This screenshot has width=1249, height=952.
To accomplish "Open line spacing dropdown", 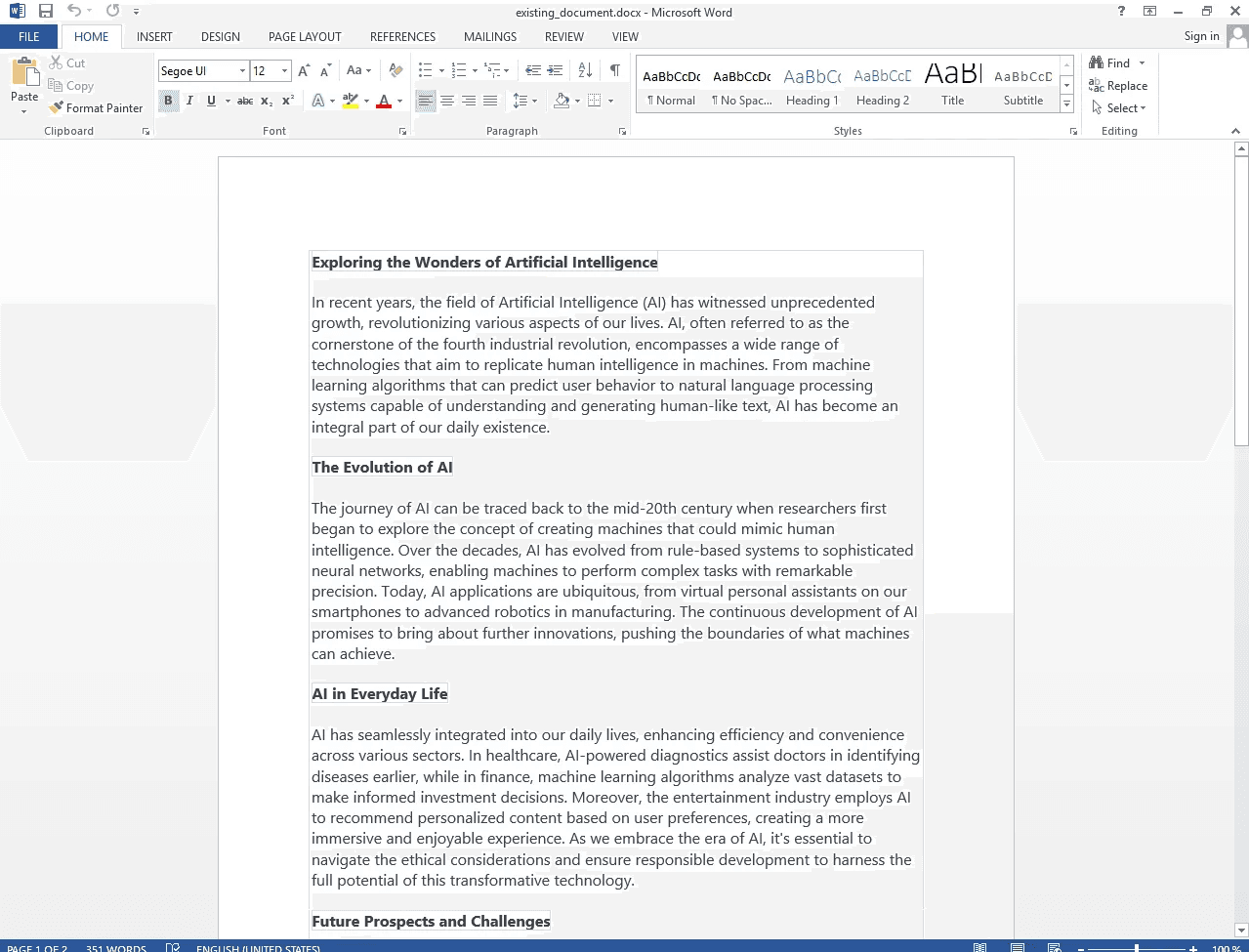I will (524, 101).
